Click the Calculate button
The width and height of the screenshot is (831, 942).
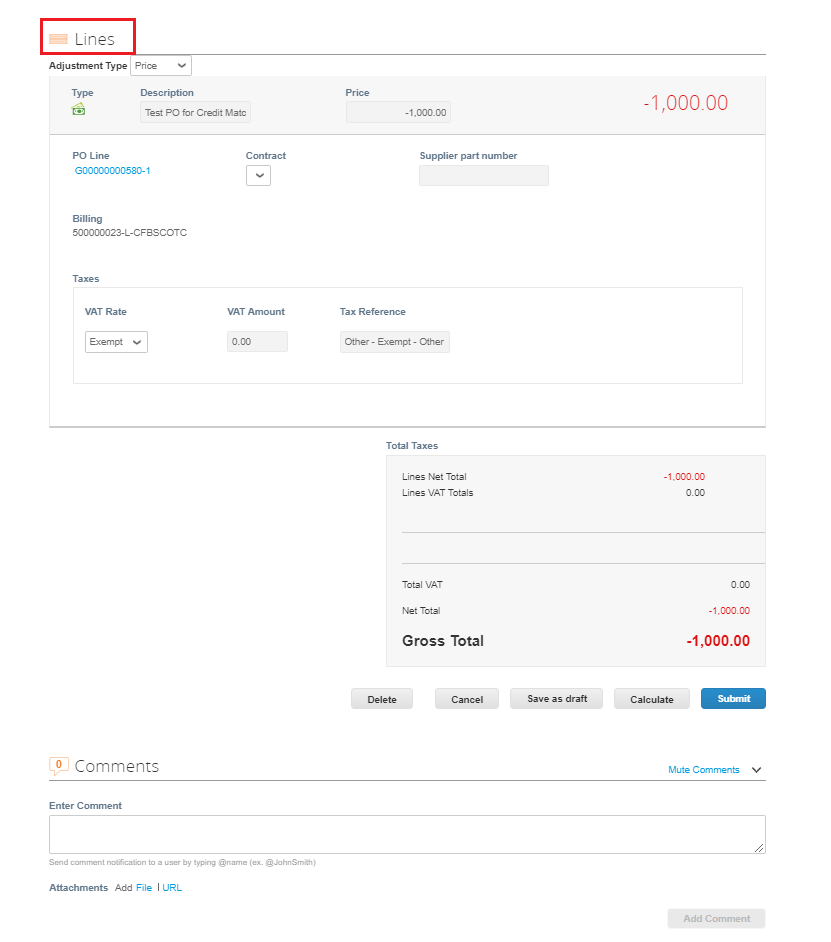tap(652, 699)
